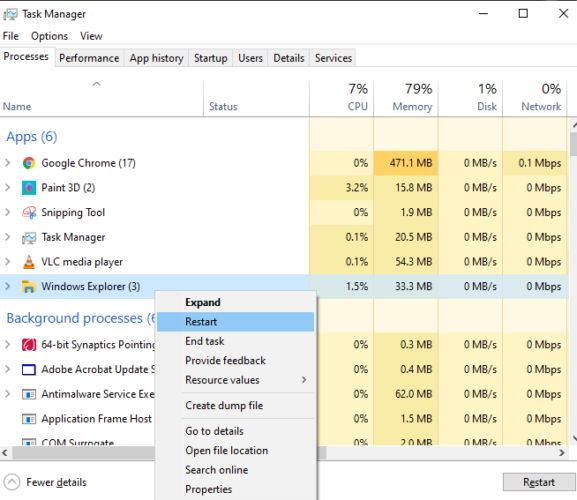The height and width of the screenshot is (500, 577).
Task: Click the 62.0 MB Antimalware memory cell
Action: [406, 394]
